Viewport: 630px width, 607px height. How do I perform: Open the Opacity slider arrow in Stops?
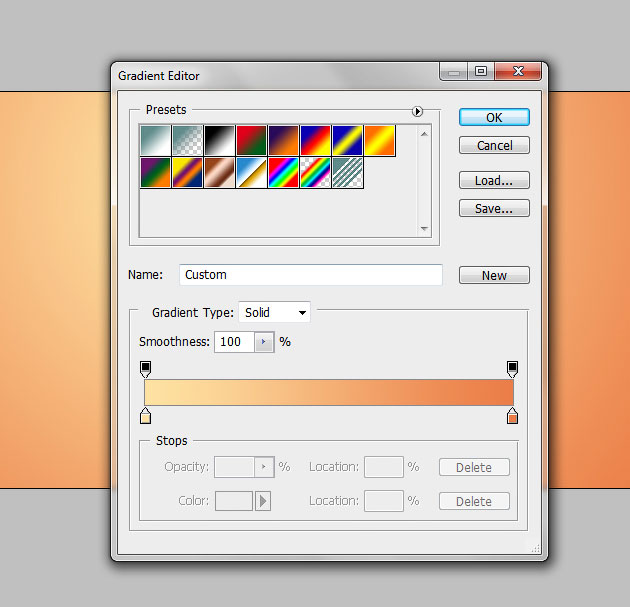(x=264, y=467)
